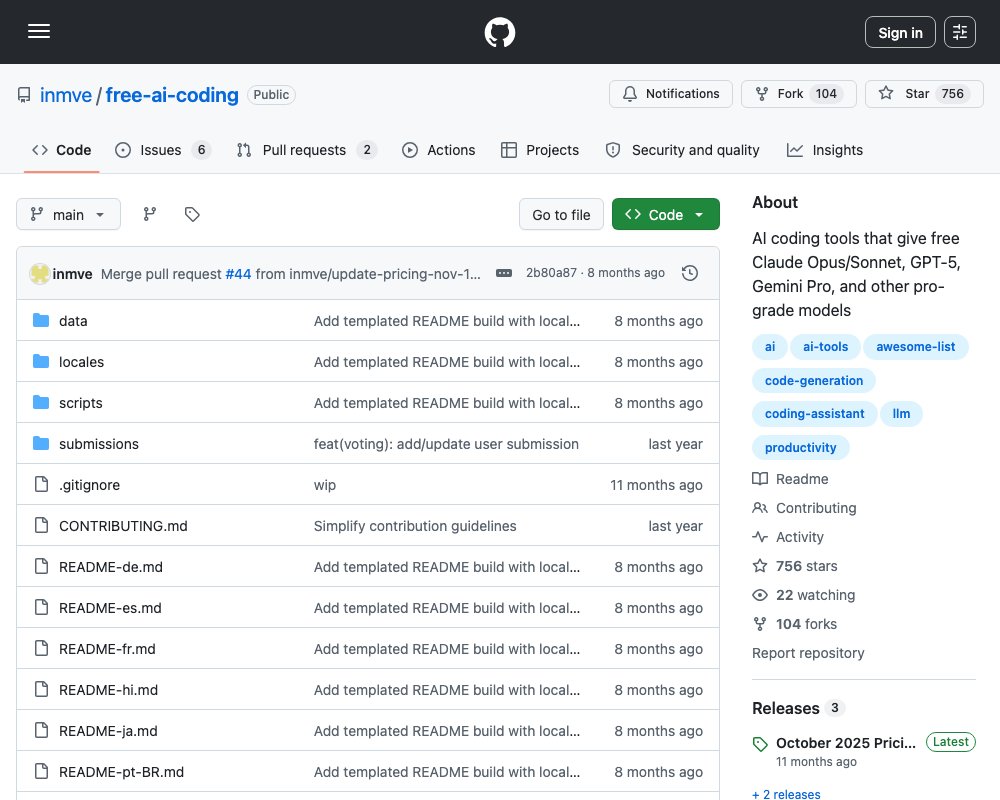Open the Projects tab
1000x800 pixels.
point(540,150)
